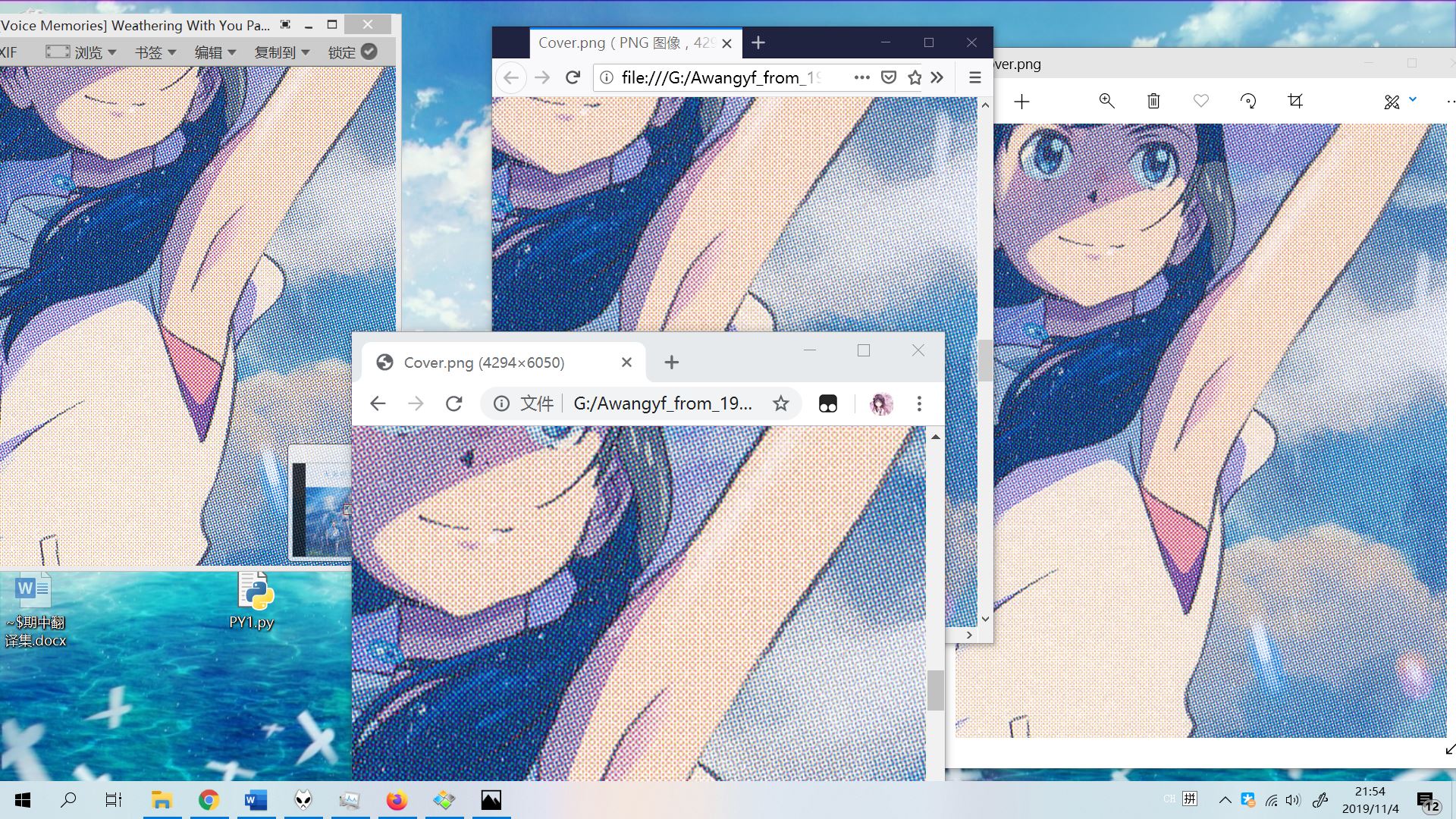Screen dimensions: 1456x819
Task: Favorite the image with heart icon in Photos
Action: (1200, 101)
